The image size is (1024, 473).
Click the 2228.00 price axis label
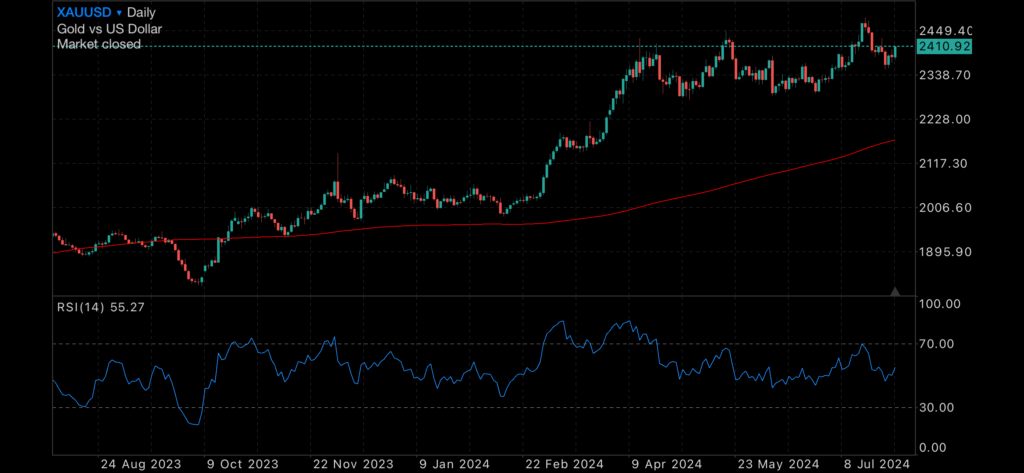946,120
